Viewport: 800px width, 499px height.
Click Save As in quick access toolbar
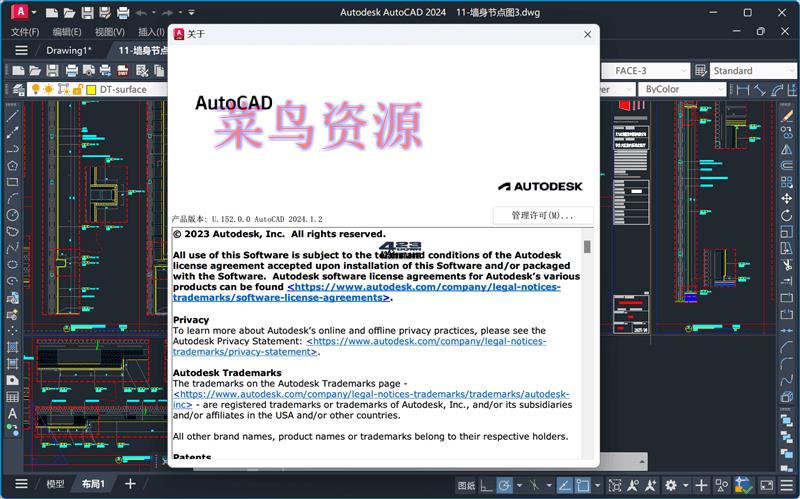(105, 13)
